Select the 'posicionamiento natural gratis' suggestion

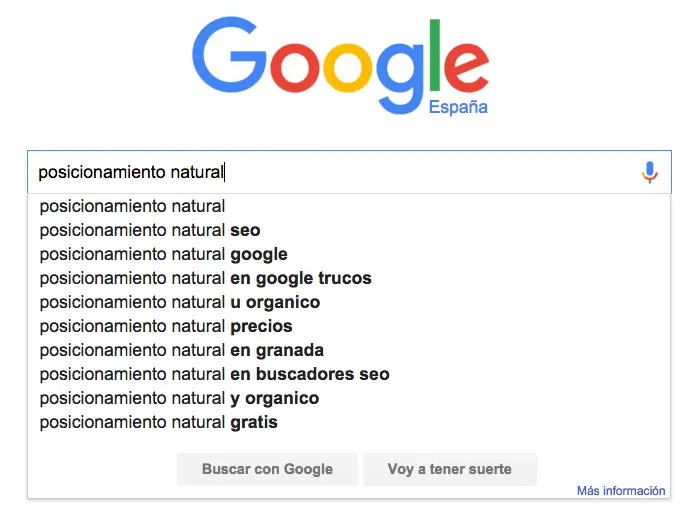pos(349,422)
